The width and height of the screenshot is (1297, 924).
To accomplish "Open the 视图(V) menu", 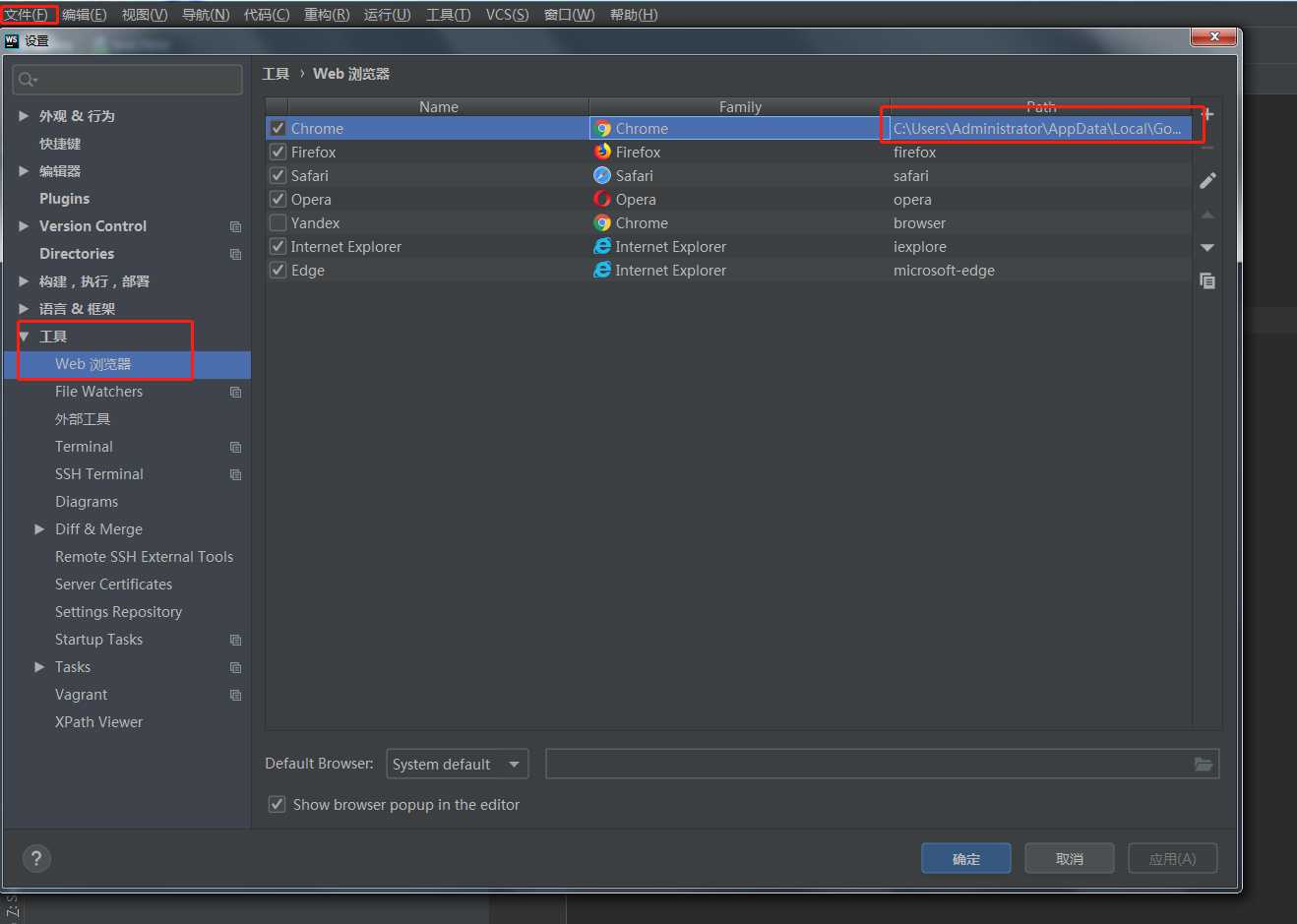I will click(145, 15).
